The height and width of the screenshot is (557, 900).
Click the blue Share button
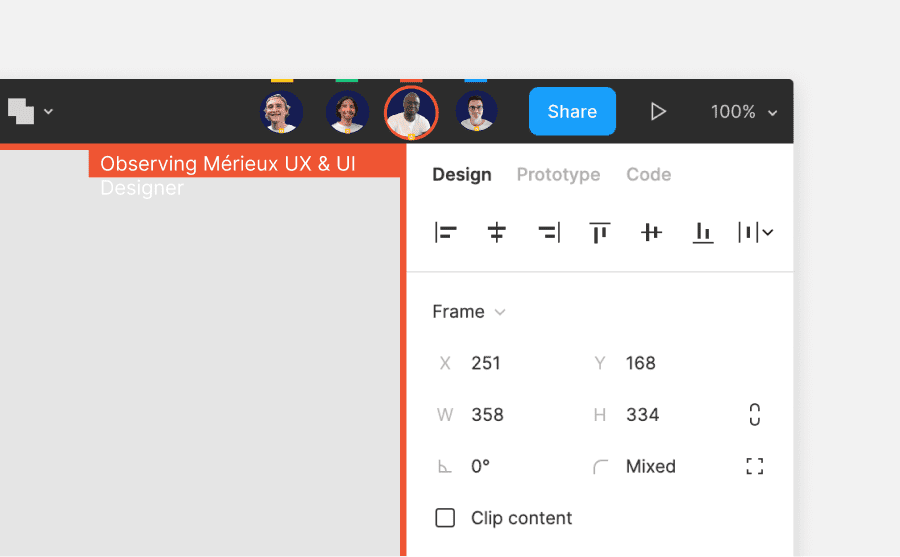pyautogui.click(x=572, y=111)
